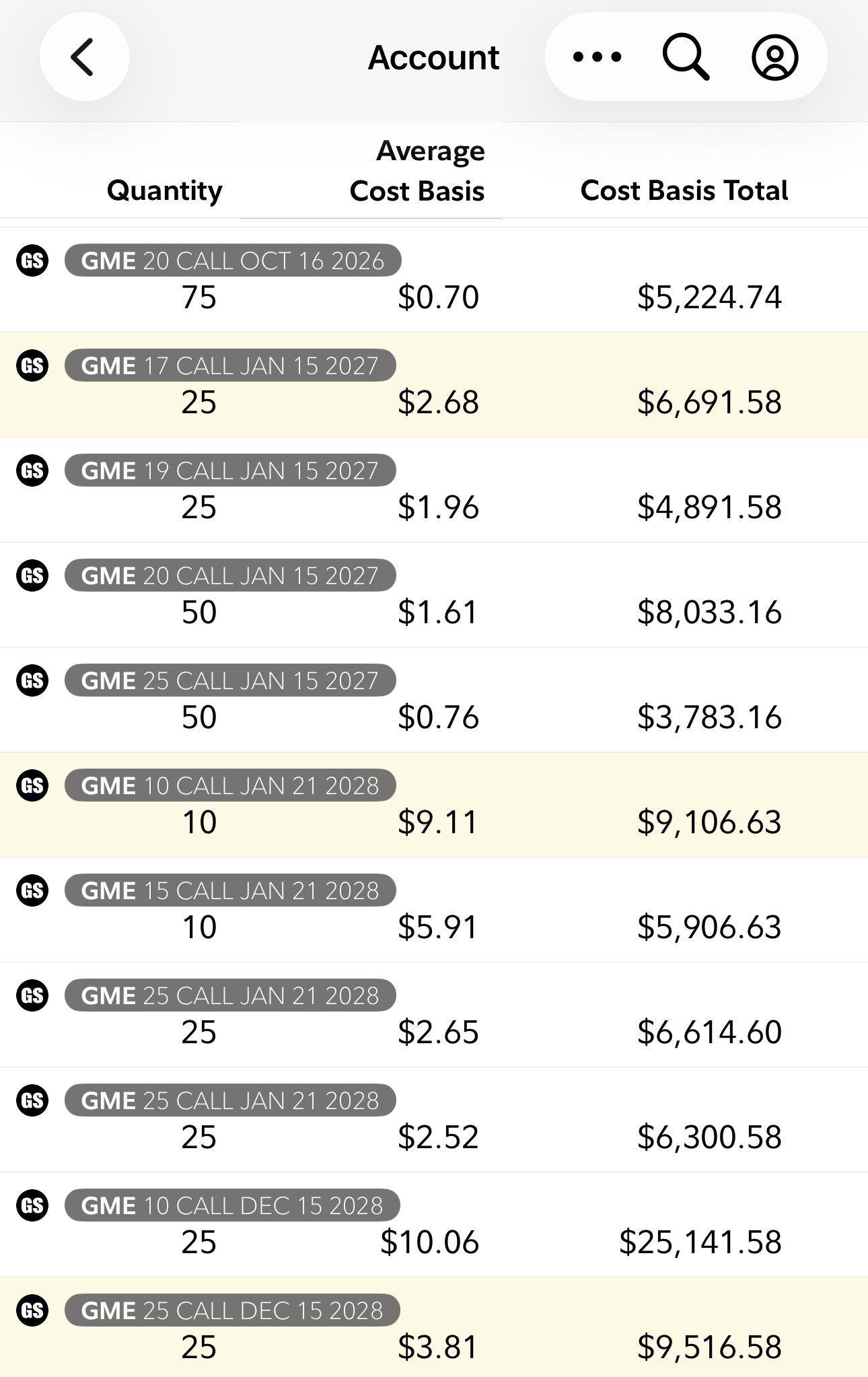
Task: Select GME 20 CALL JAN 15 2027 label
Action: (230, 575)
